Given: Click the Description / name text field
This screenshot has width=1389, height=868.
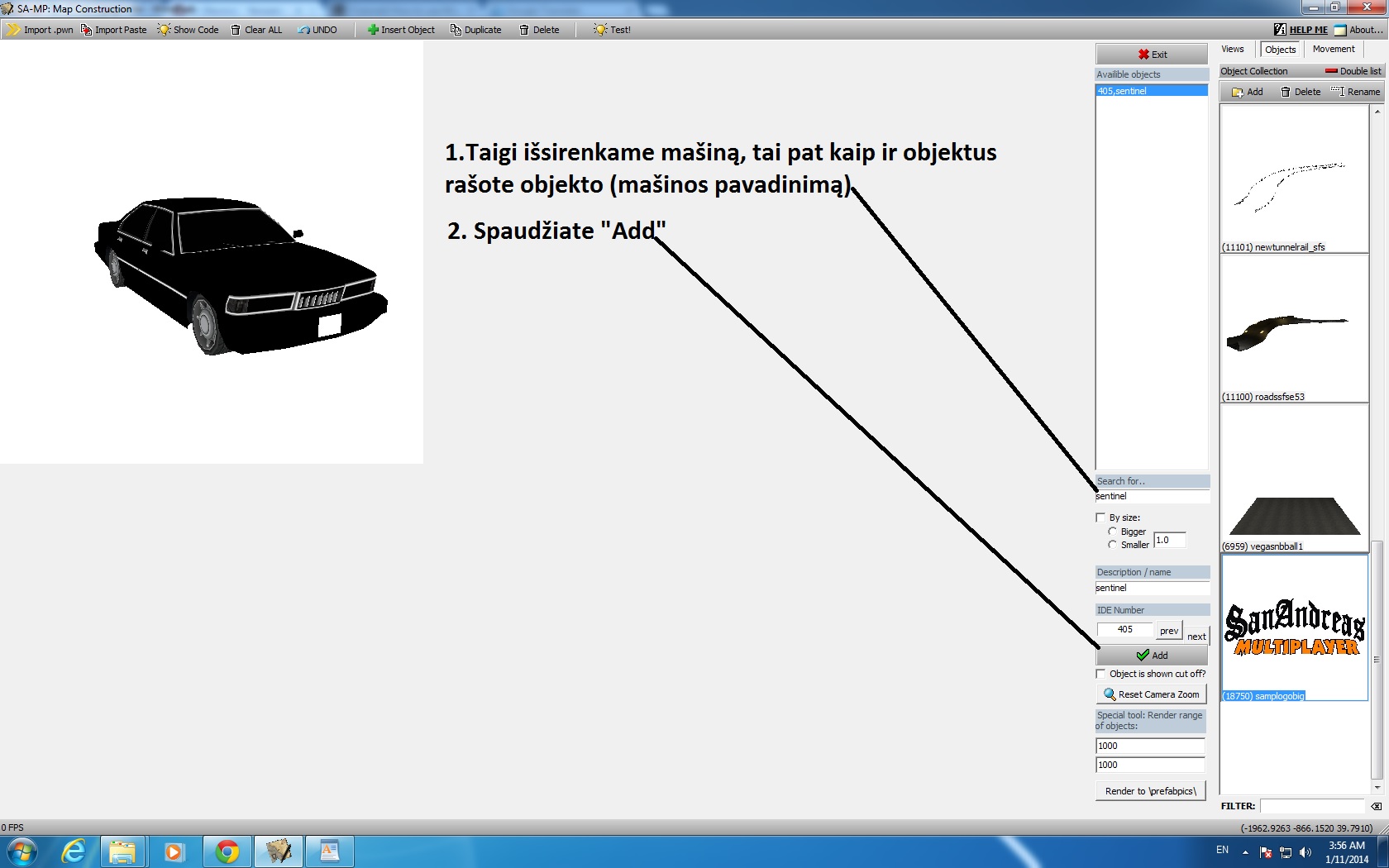Looking at the screenshot, I should pyautogui.click(x=1152, y=588).
